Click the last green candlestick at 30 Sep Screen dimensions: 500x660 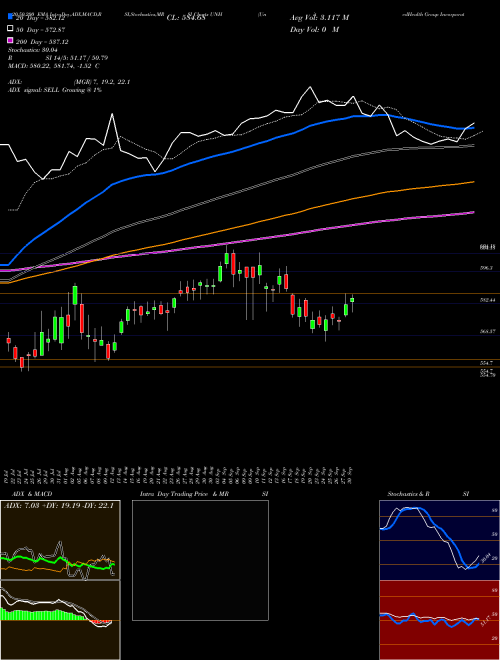tap(352, 300)
